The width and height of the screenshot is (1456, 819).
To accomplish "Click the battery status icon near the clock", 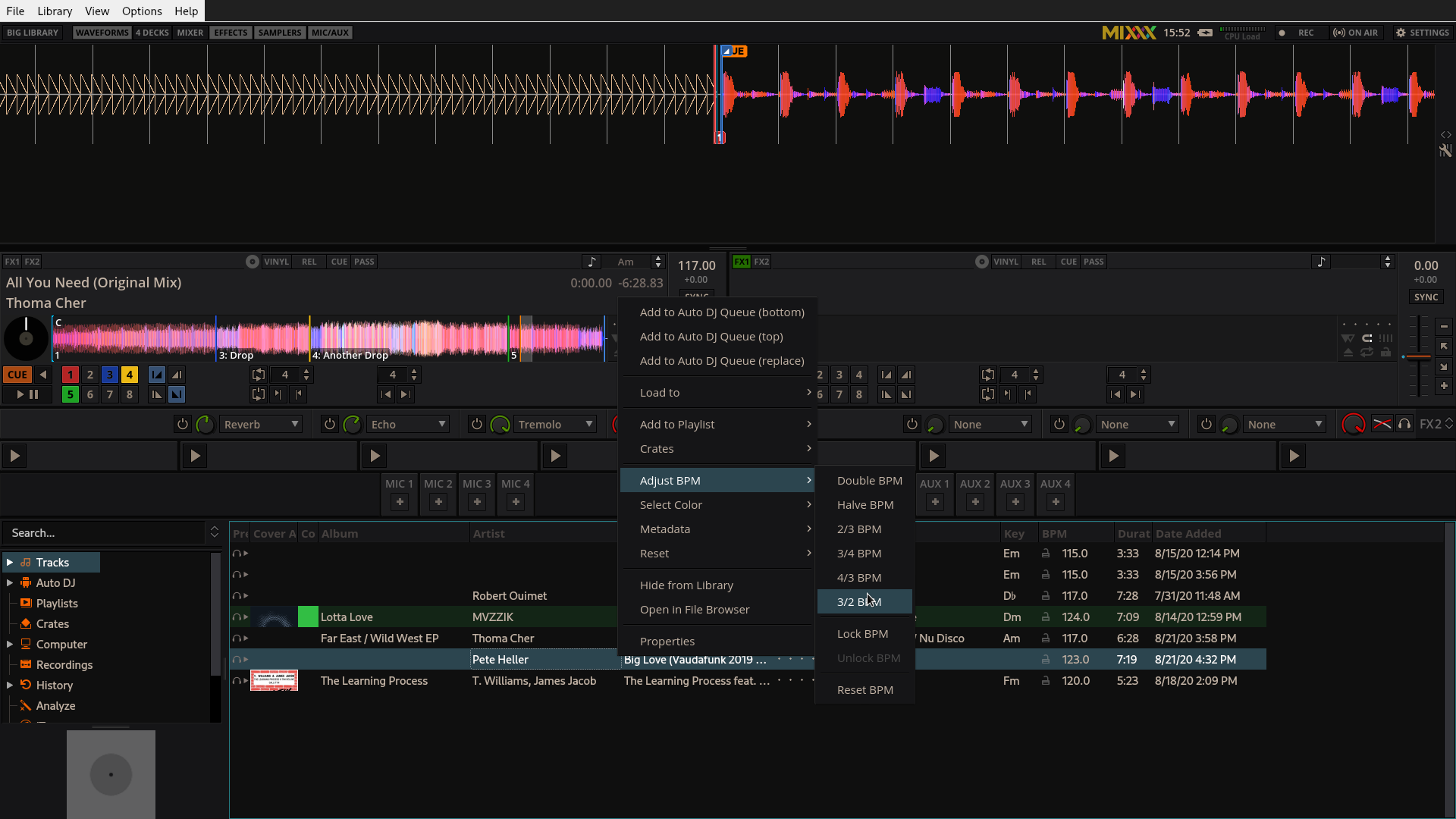I will [1205, 33].
